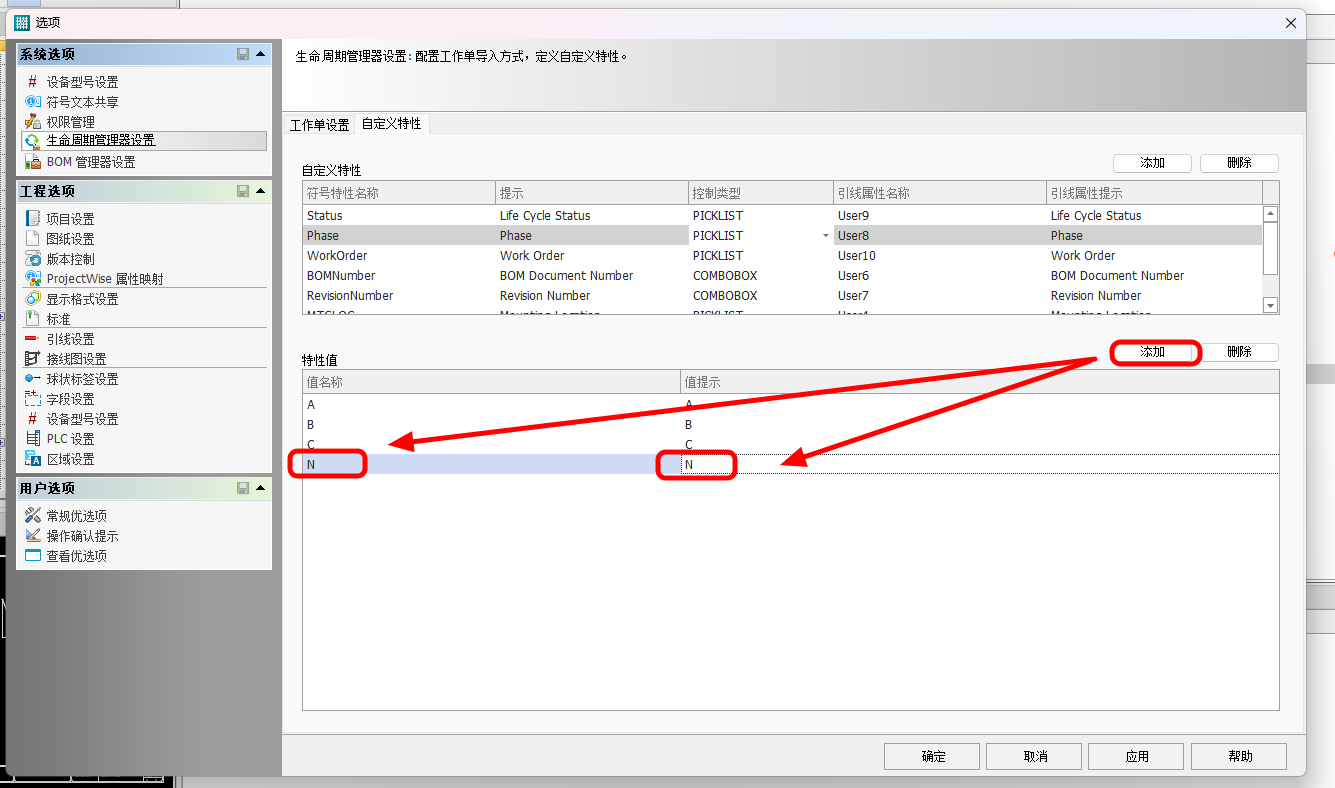The width and height of the screenshot is (1335, 788).
Task: Click the PLC 设置 icon
Action: (32, 439)
